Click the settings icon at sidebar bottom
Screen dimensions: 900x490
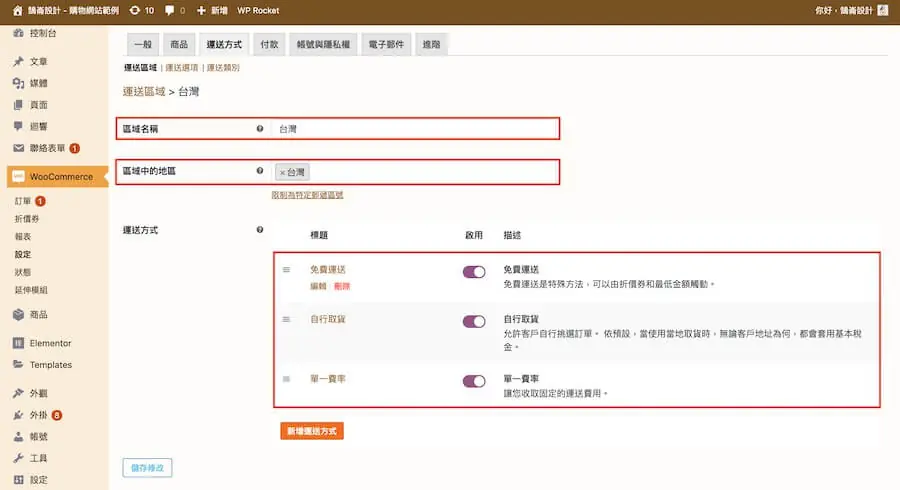pyautogui.click(x=18, y=480)
